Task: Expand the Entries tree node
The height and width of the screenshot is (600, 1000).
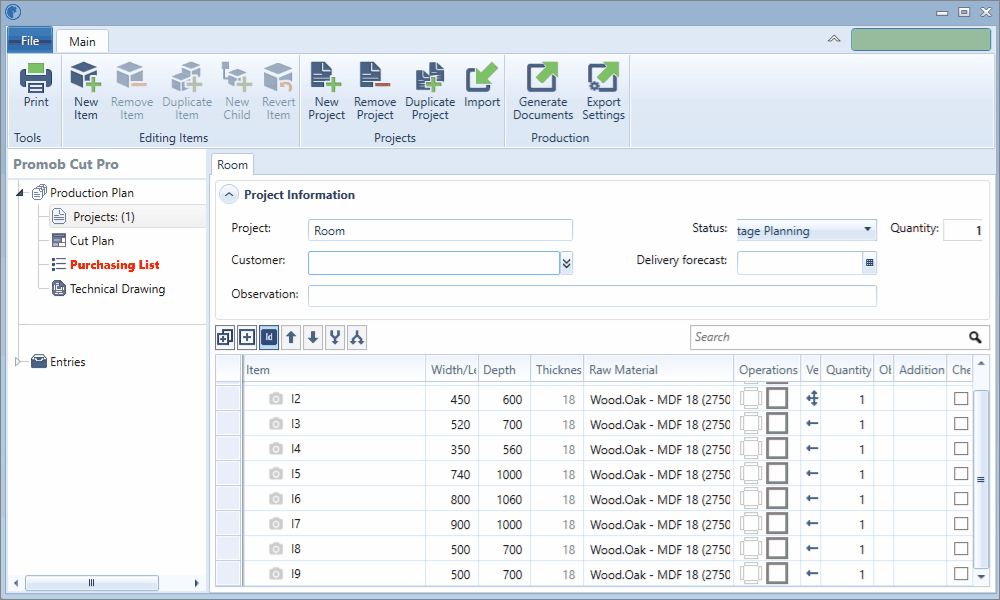Action: point(18,362)
